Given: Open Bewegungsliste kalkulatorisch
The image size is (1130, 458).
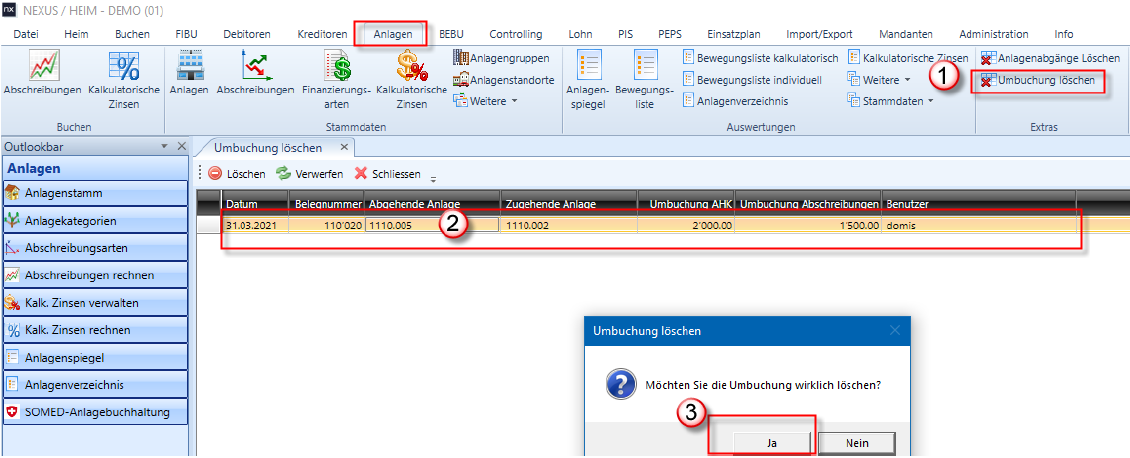Looking at the screenshot, I should (760, 58).
